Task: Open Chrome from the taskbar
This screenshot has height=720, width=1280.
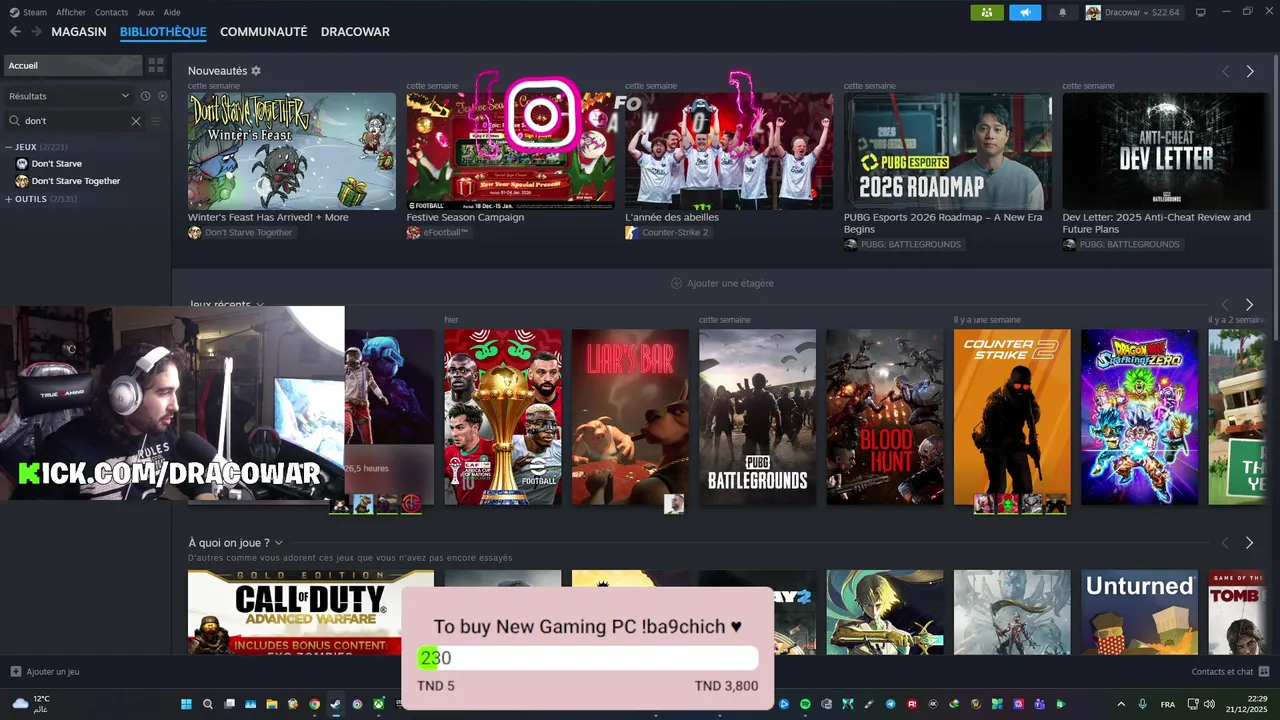Action: (315, 704)
